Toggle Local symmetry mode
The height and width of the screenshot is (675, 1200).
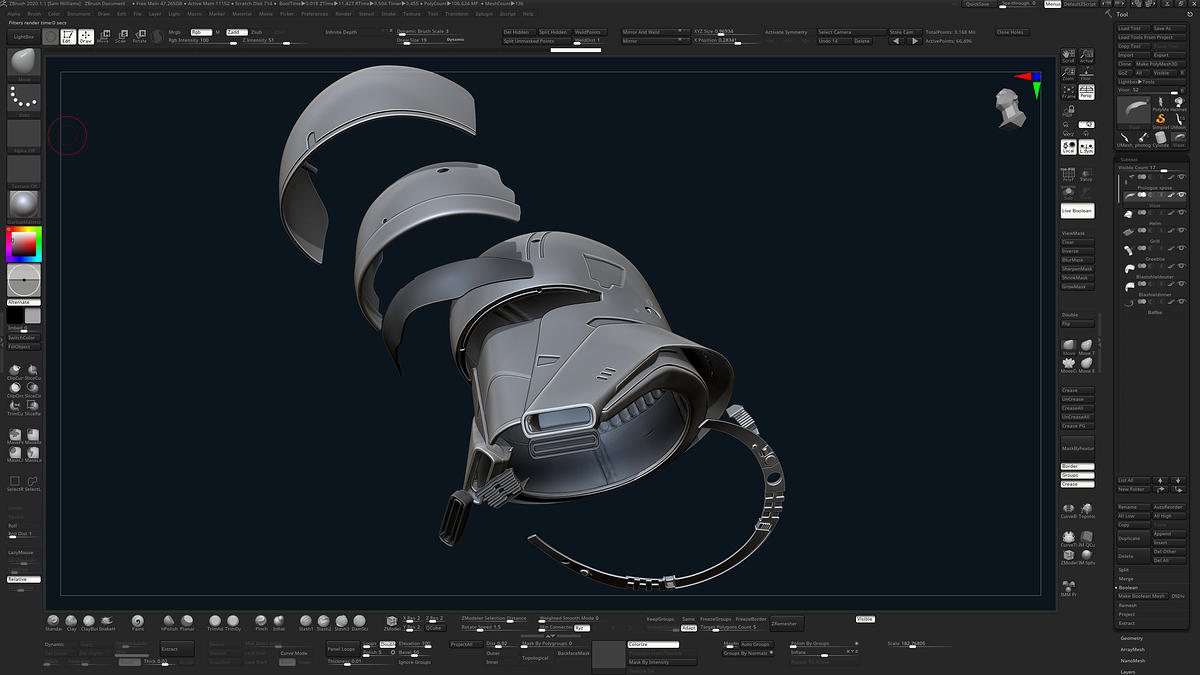1068,148
